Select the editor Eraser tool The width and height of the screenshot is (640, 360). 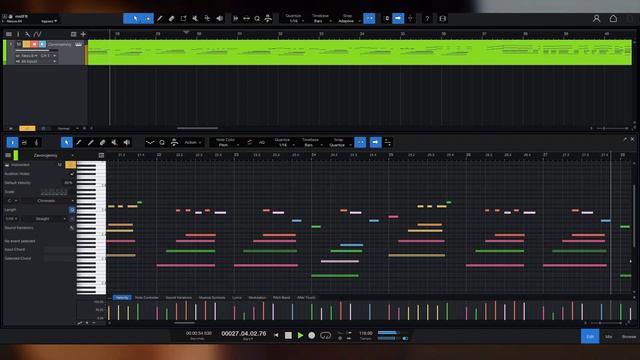click(102, 142)
